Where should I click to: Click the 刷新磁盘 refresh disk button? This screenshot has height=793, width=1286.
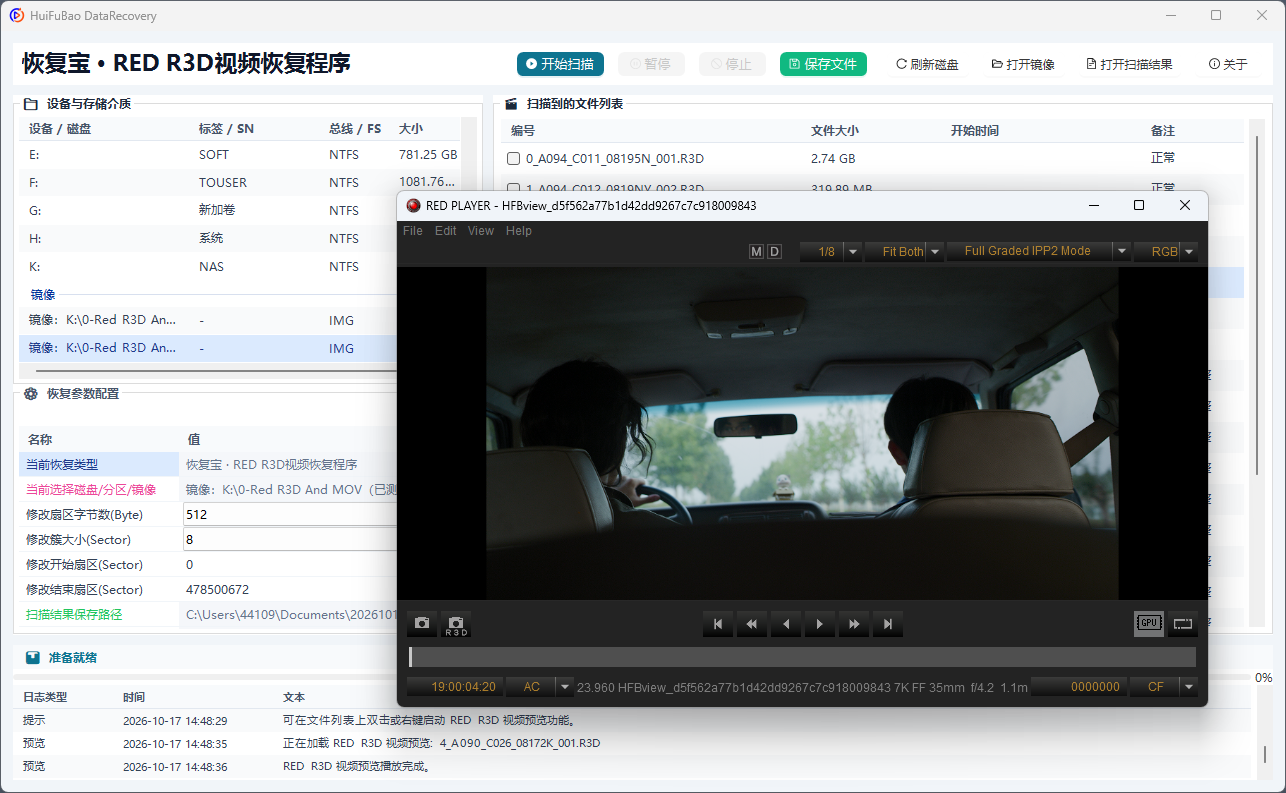[927, 64]
